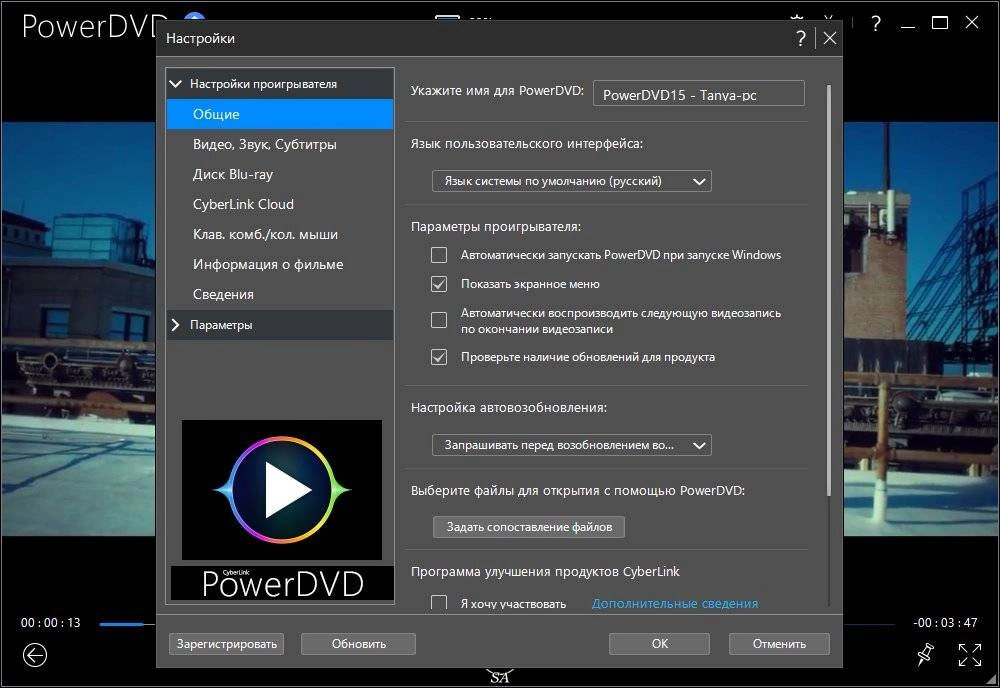Image resolution: width=1000 pixels, height=688 pixels.
Task: Open the interface language dropdown
Action: (571, 181)
